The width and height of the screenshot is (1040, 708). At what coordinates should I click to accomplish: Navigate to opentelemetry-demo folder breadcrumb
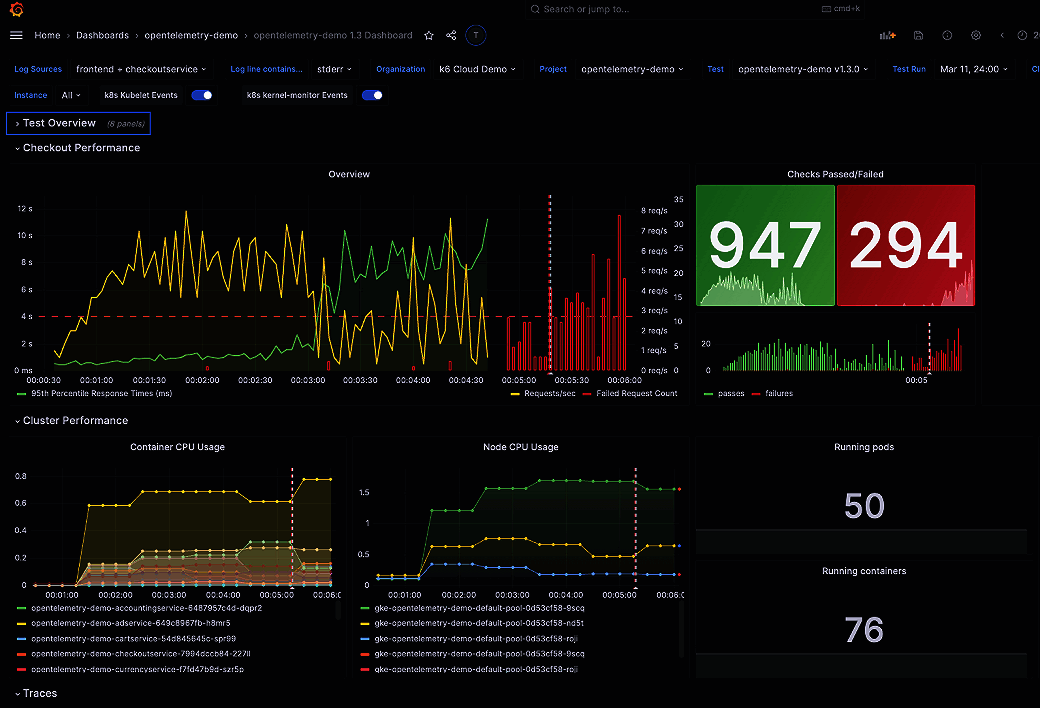click(x=191, y=35)
